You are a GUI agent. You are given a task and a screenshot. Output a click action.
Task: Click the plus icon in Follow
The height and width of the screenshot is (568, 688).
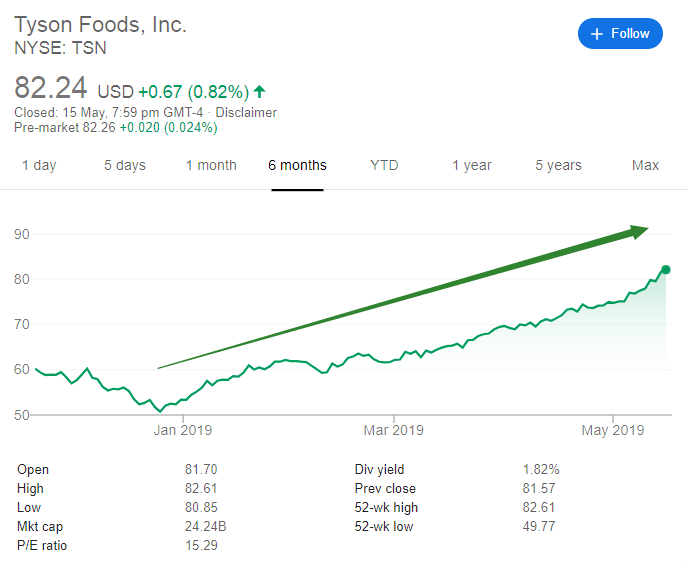597,34
